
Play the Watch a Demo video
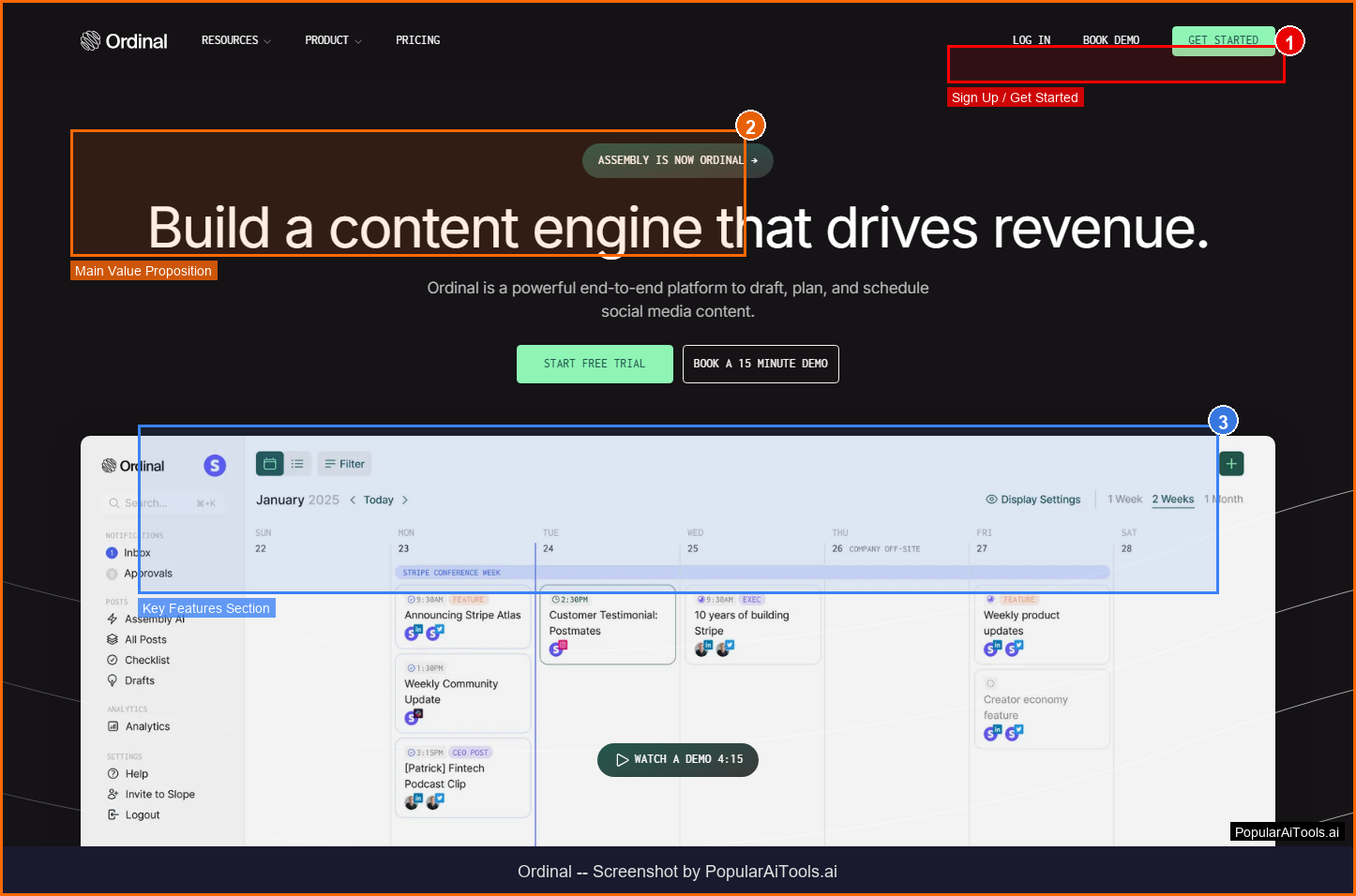[x=678, y=759]
